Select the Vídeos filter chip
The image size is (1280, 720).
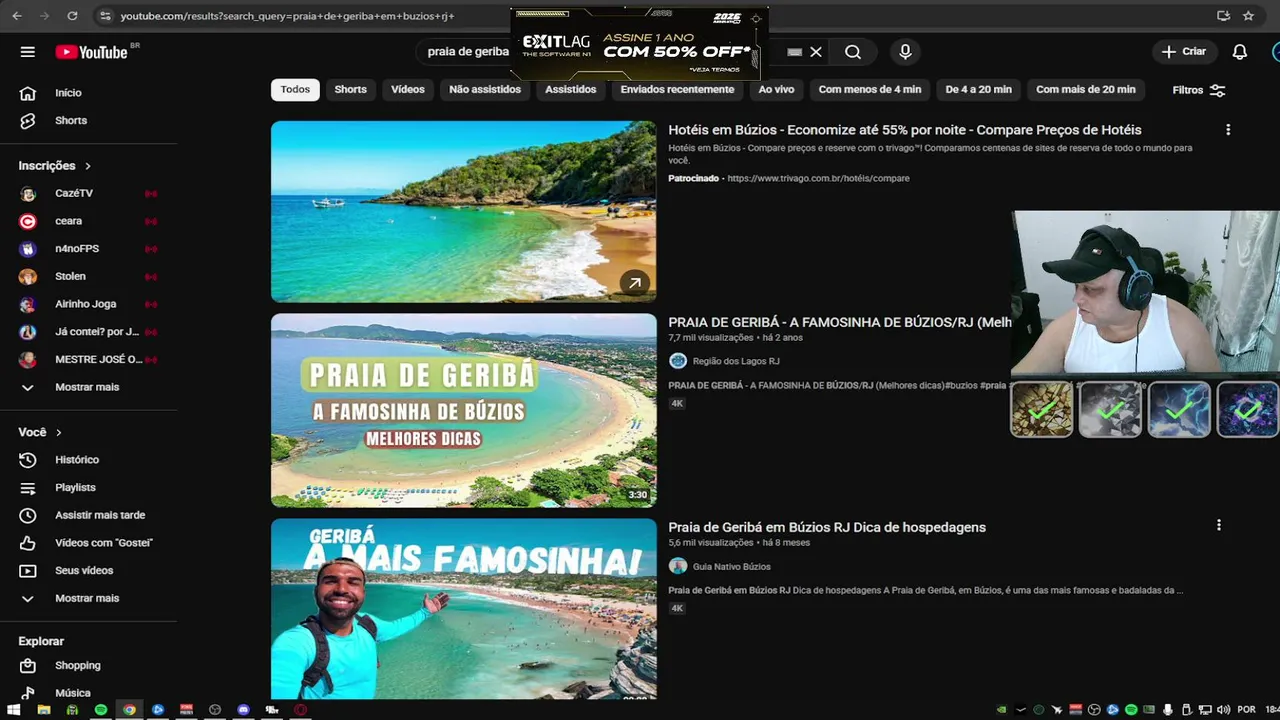tap(408, 90)
